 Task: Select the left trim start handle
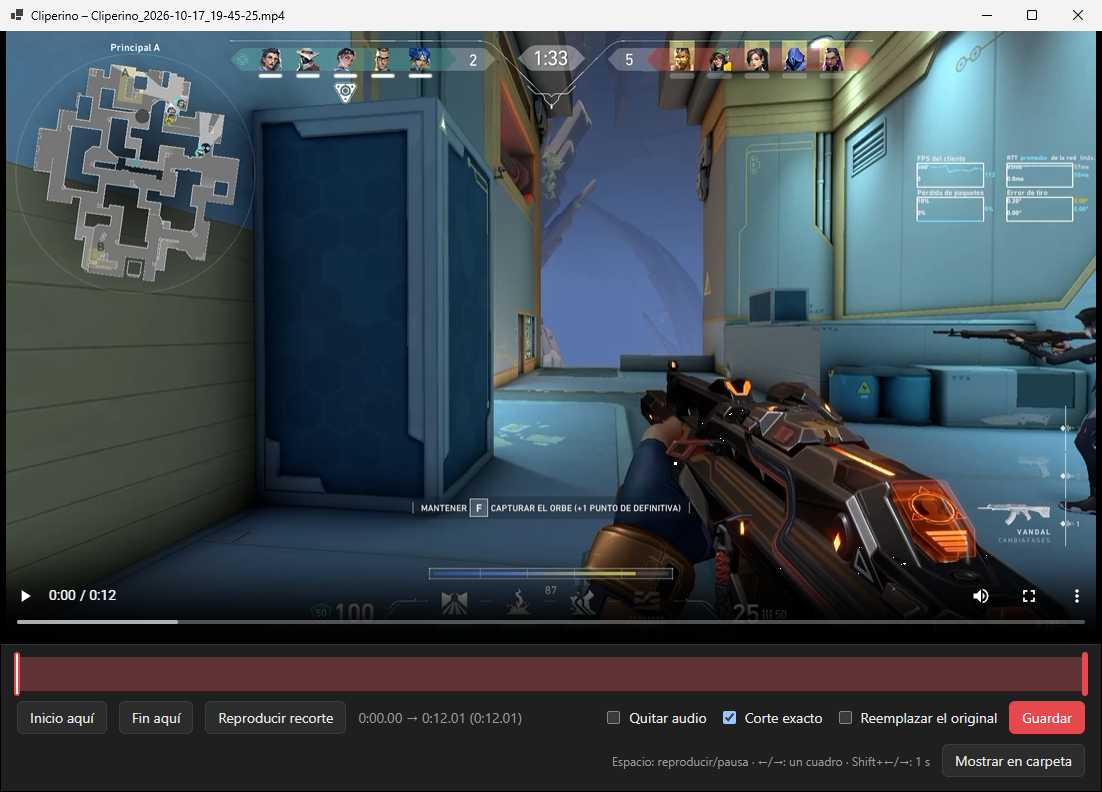pyautogui.click(x=18, y=674)
